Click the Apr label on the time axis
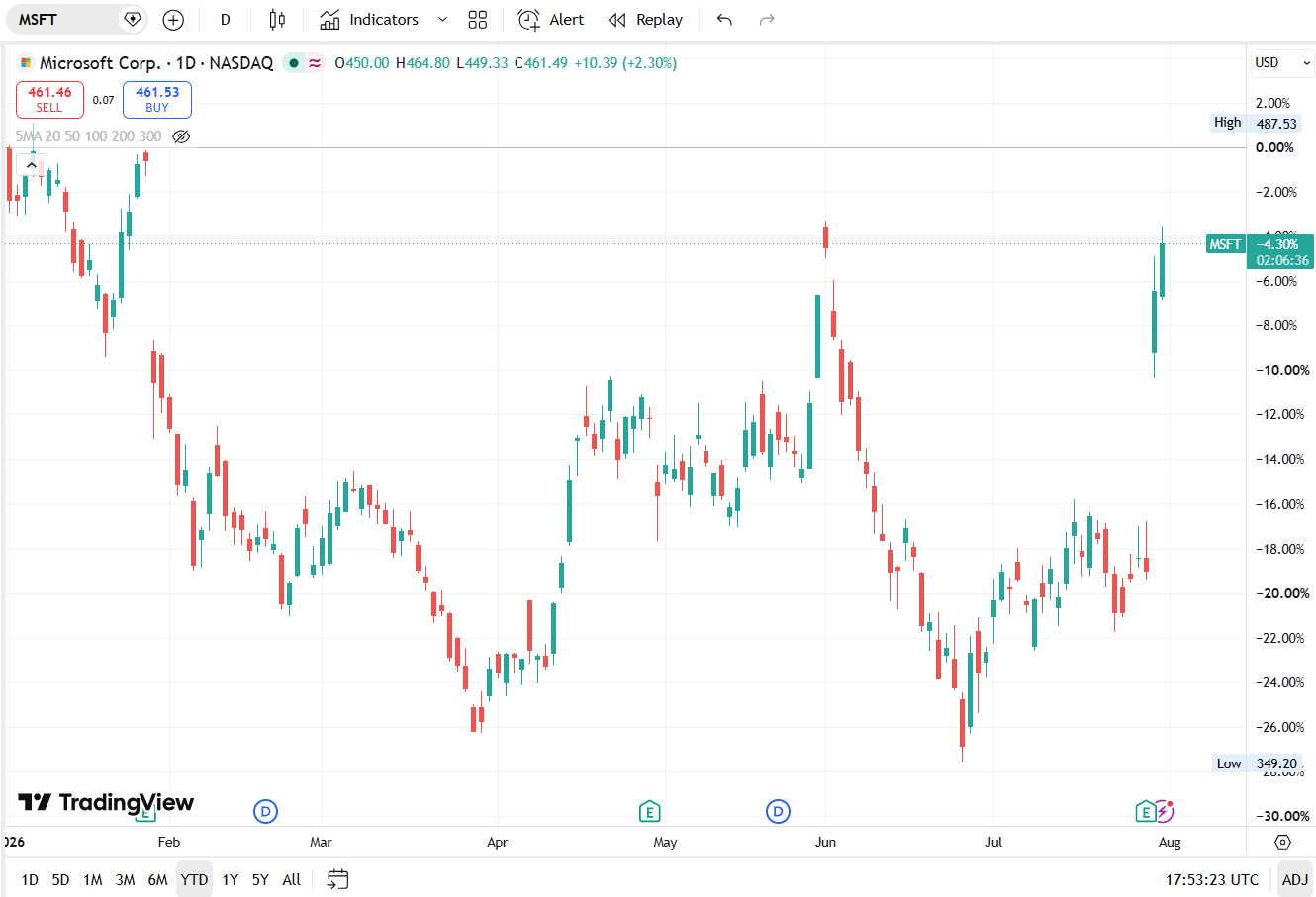Screen dimensions: 1316x897 click(497, 842)
